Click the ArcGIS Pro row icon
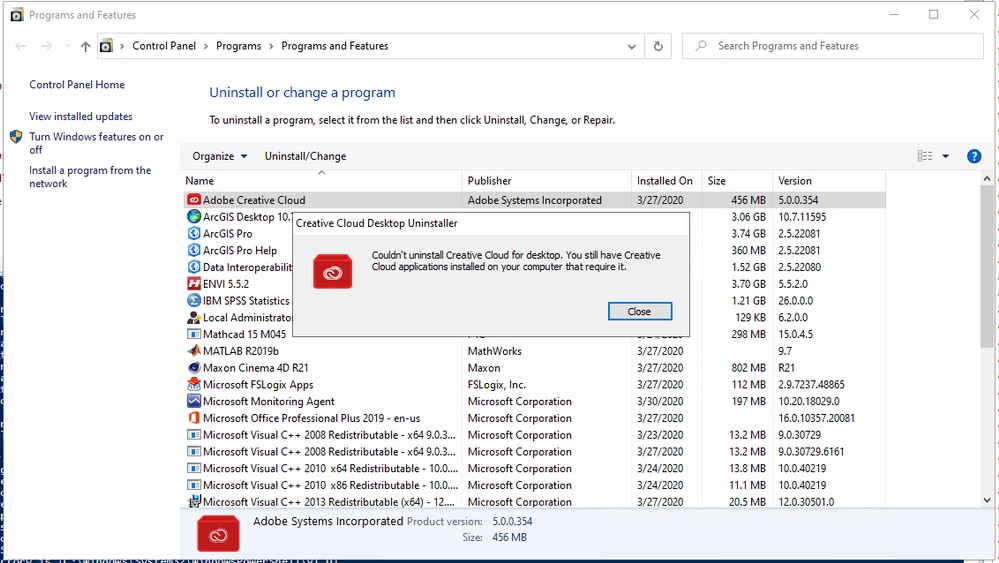Screen dimensions: 999x563 point(194,234)
